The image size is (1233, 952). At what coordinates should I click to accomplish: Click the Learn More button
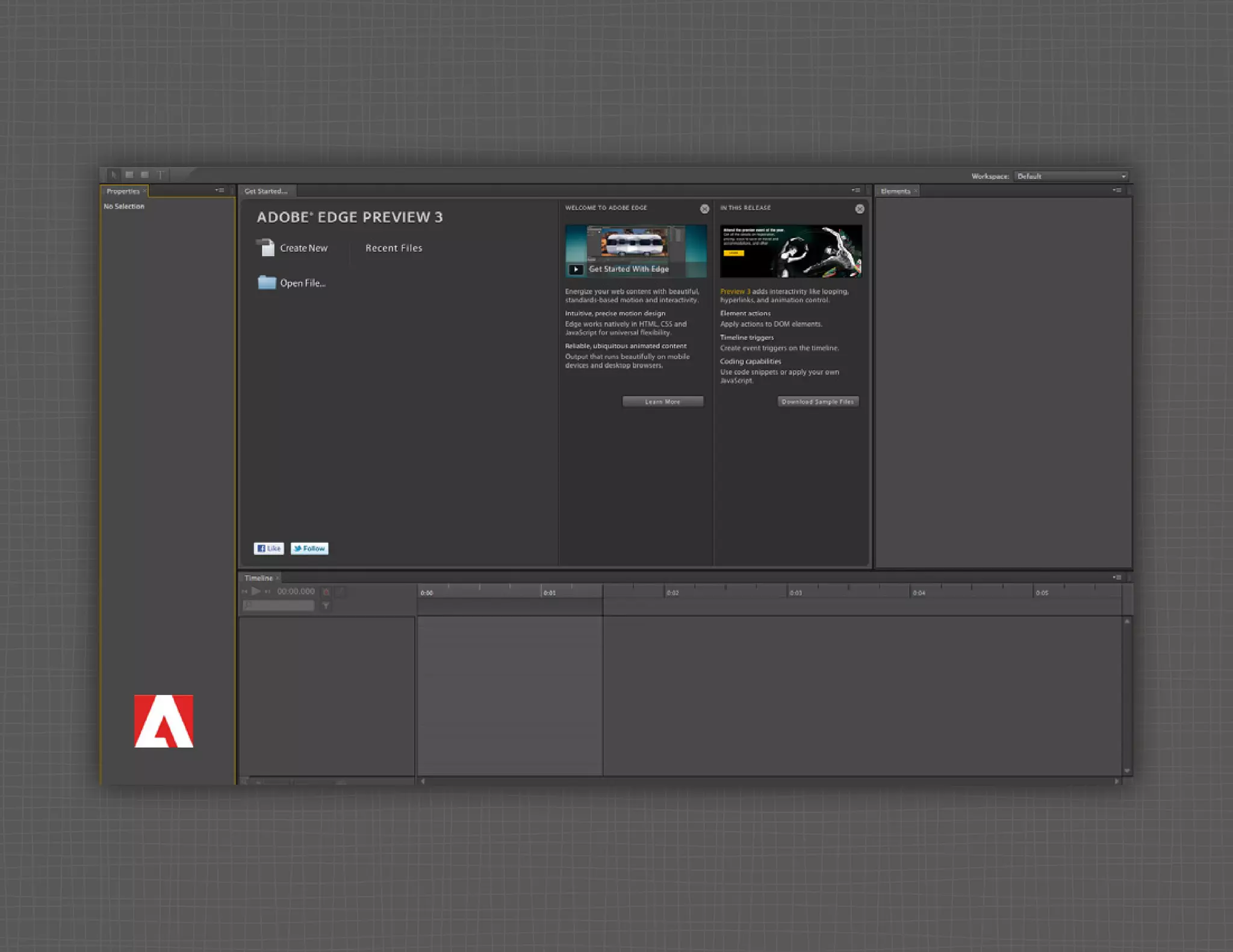662,401
